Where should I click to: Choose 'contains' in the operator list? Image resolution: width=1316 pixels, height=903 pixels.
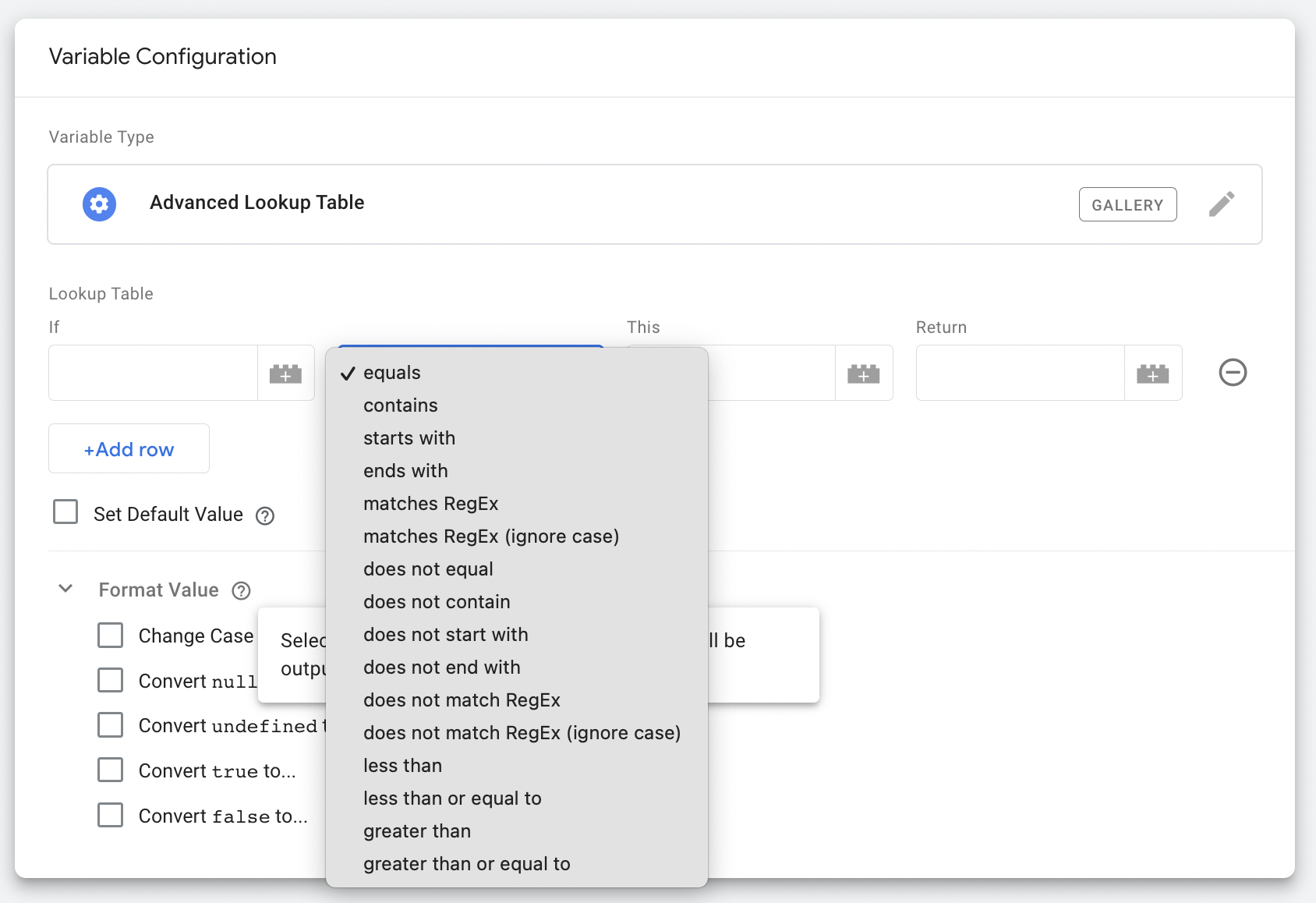[x=517, y=405]
